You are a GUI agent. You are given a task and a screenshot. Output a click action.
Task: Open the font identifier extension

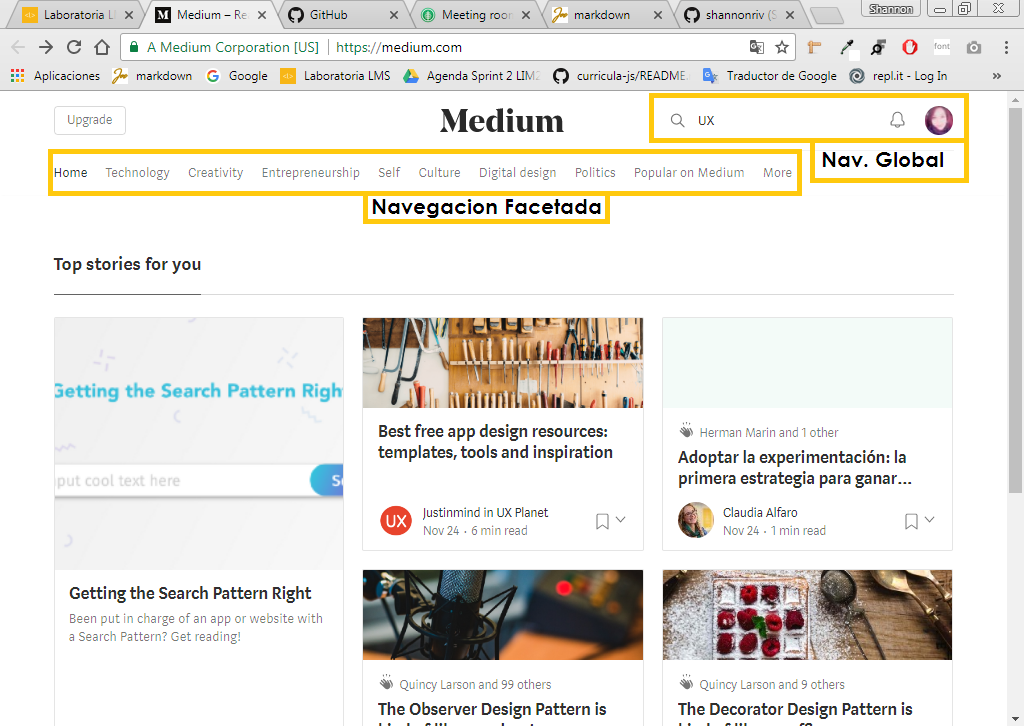(942, 46)
